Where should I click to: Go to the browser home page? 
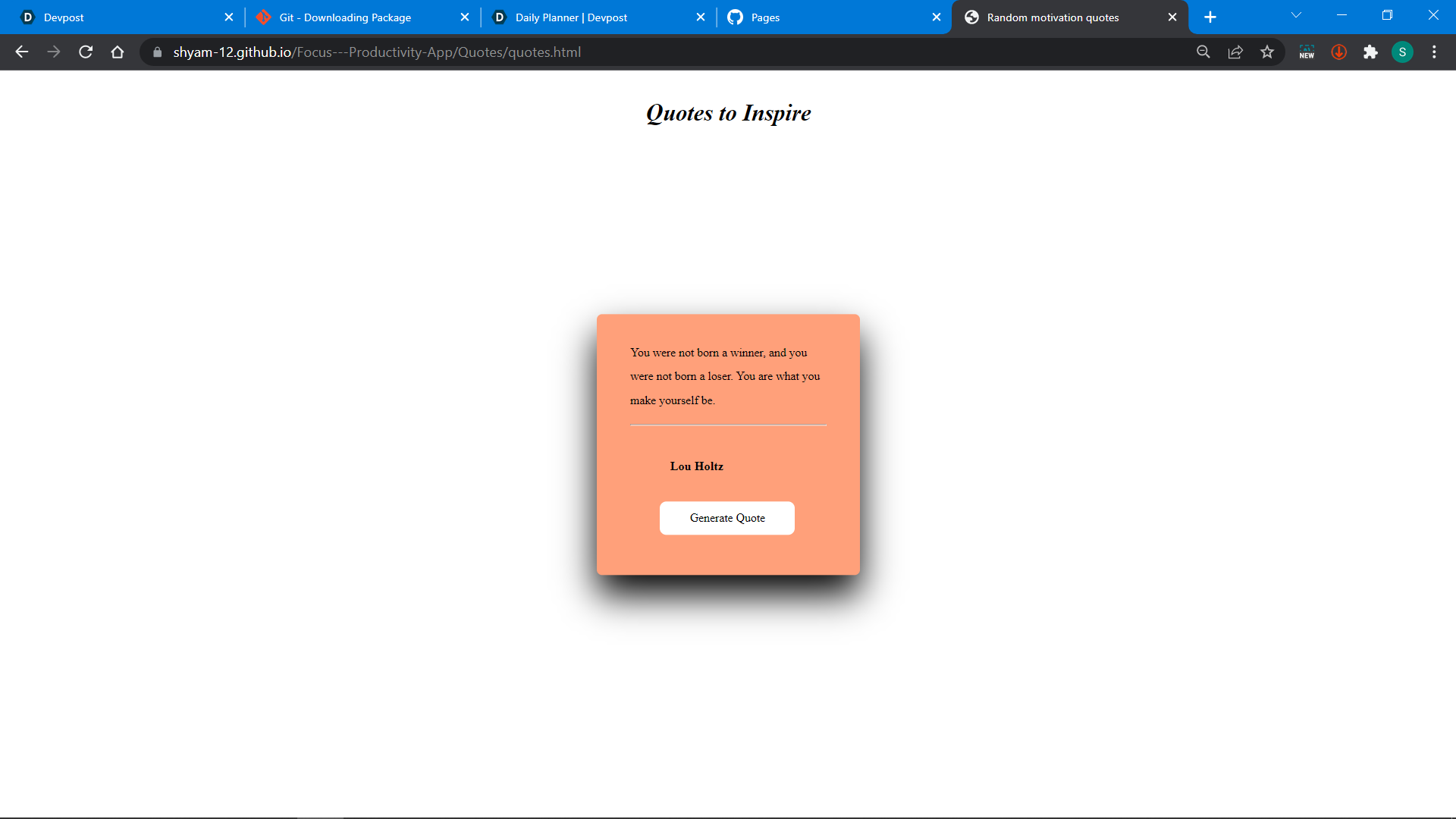tap(117, 52)
